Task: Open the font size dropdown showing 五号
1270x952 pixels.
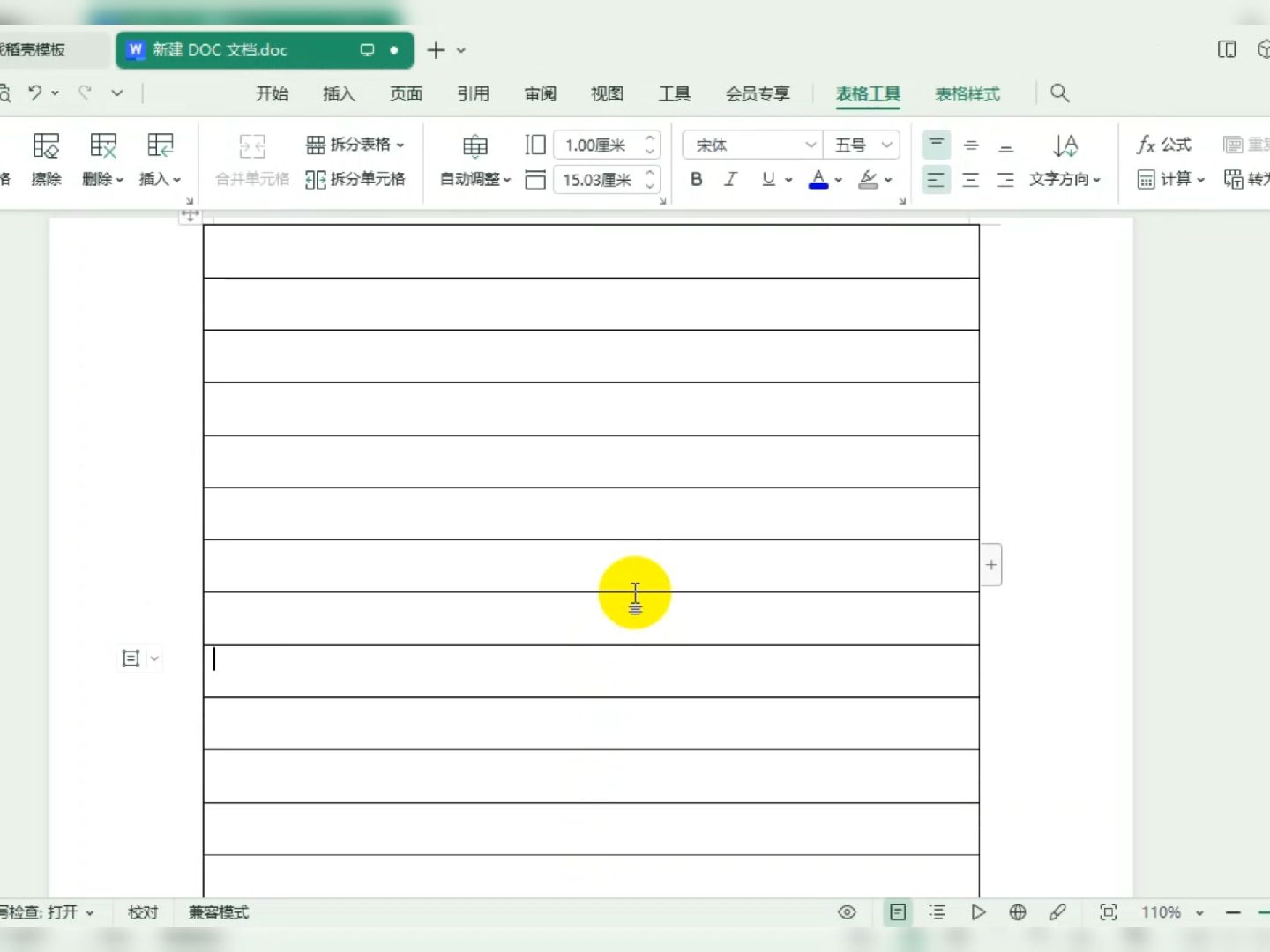Action: pyautogui.click(x=862, y=145)
